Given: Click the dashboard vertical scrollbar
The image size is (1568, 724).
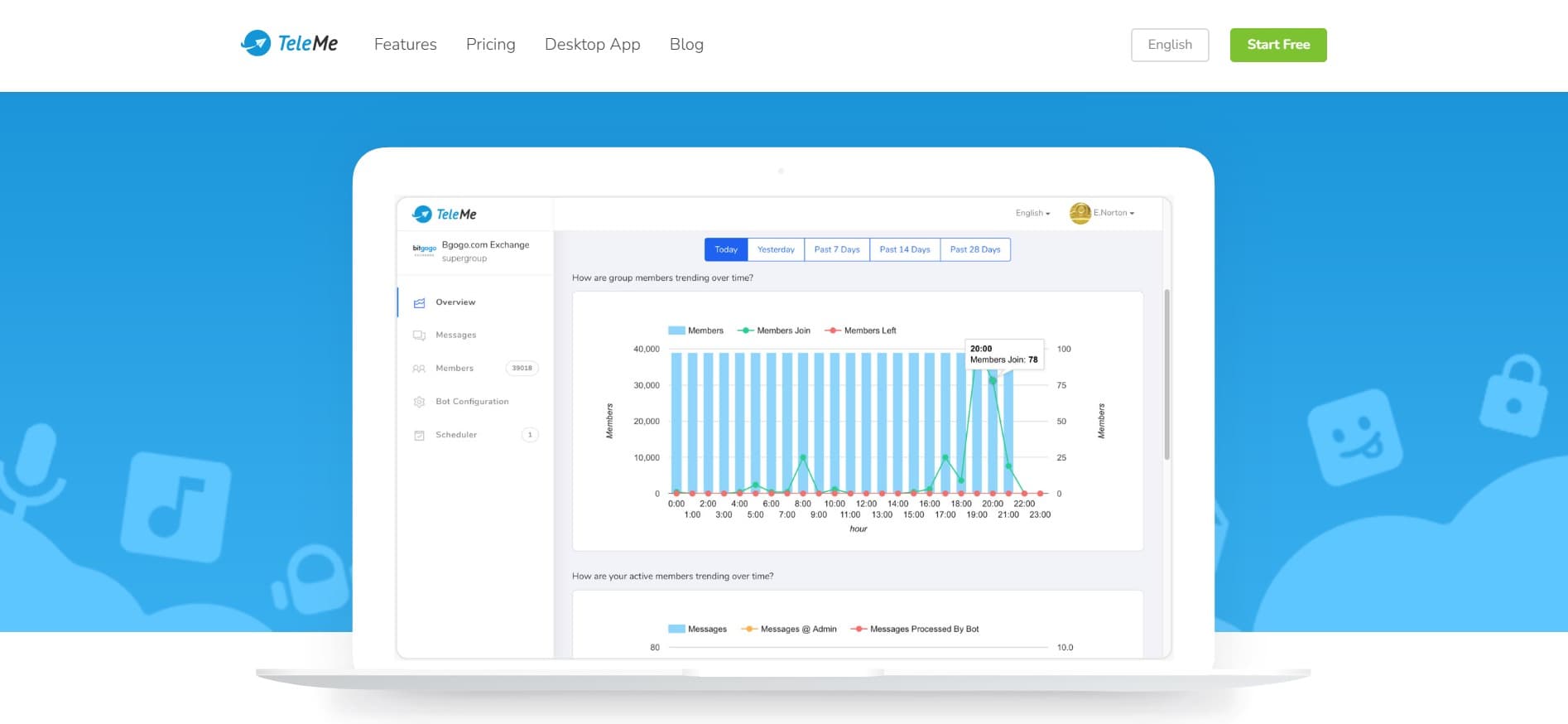Looking at the screenshot, I should [1166, 374].
